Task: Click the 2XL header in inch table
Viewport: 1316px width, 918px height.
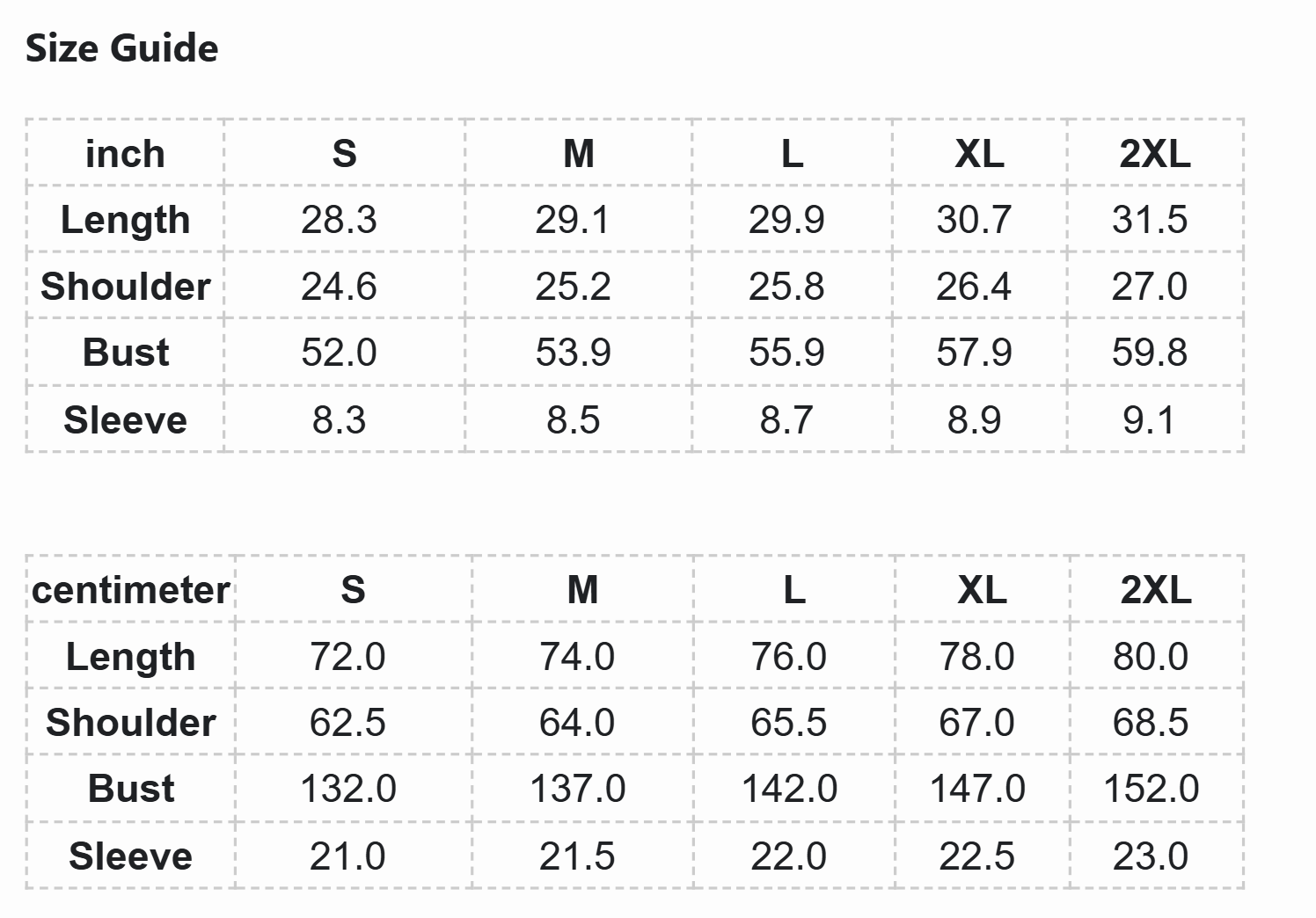Action: coord(1154,154)
